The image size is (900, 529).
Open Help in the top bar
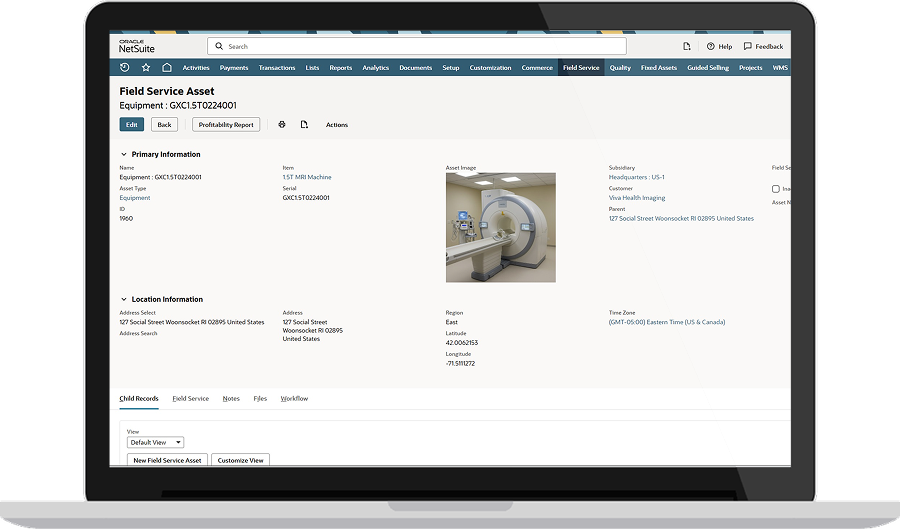point(719,46)
